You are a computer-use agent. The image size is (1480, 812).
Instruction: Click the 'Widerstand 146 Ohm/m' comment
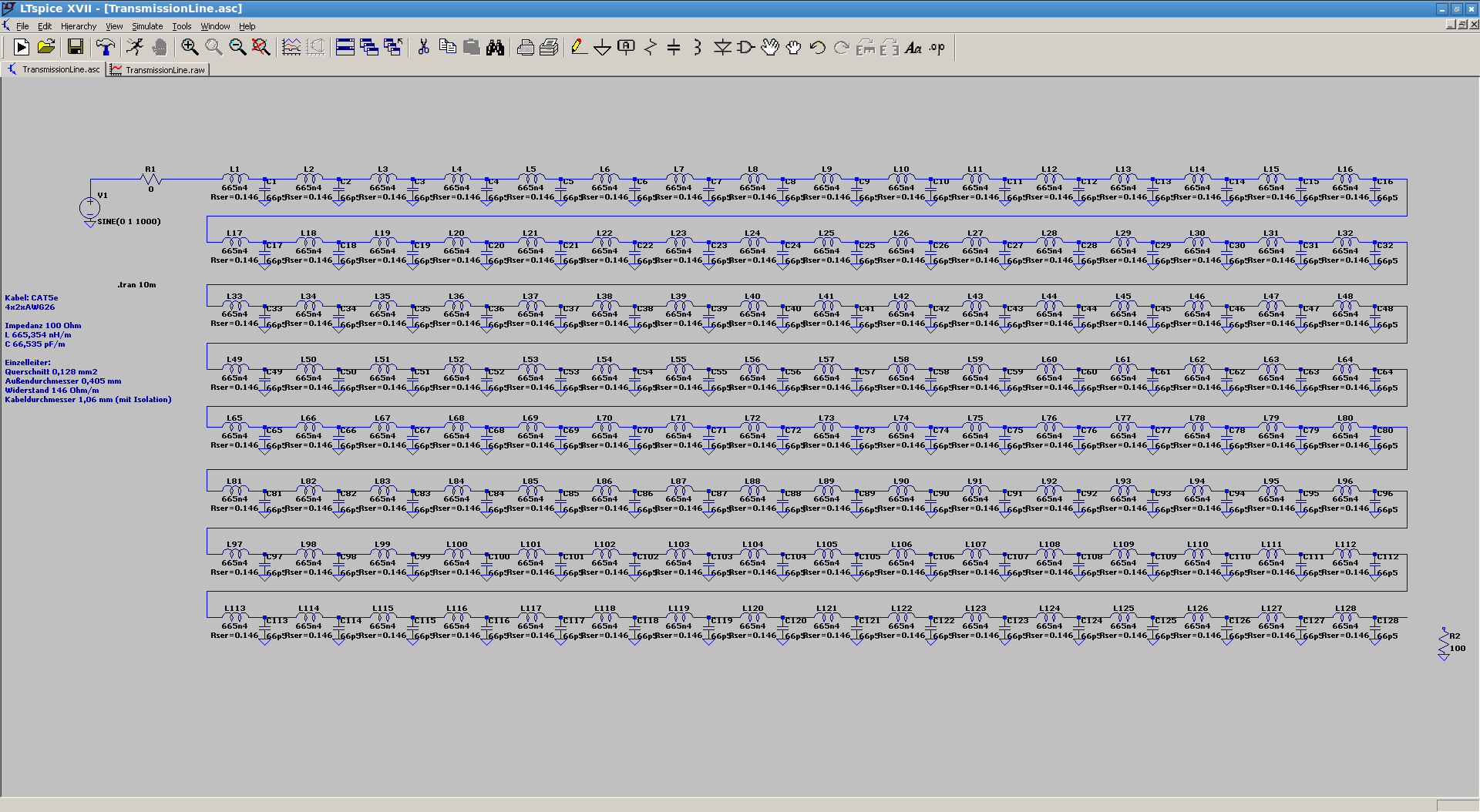(52, 390)
